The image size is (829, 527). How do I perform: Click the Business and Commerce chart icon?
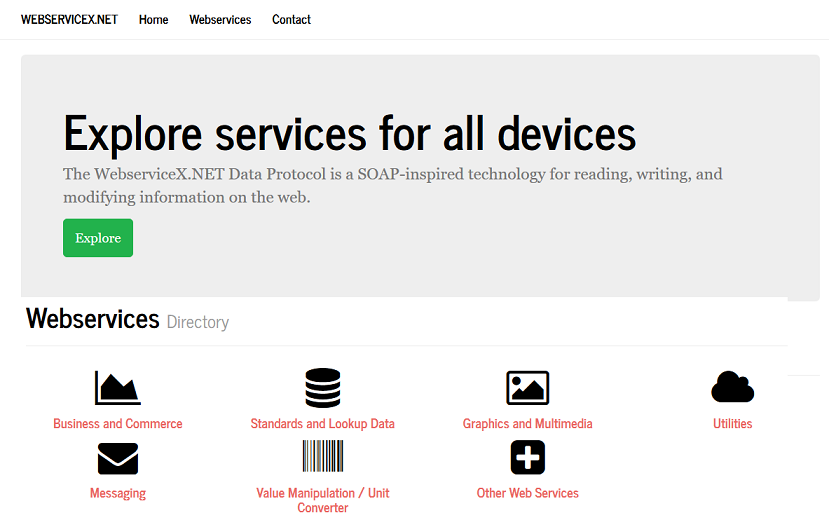(x=118, y=388)
